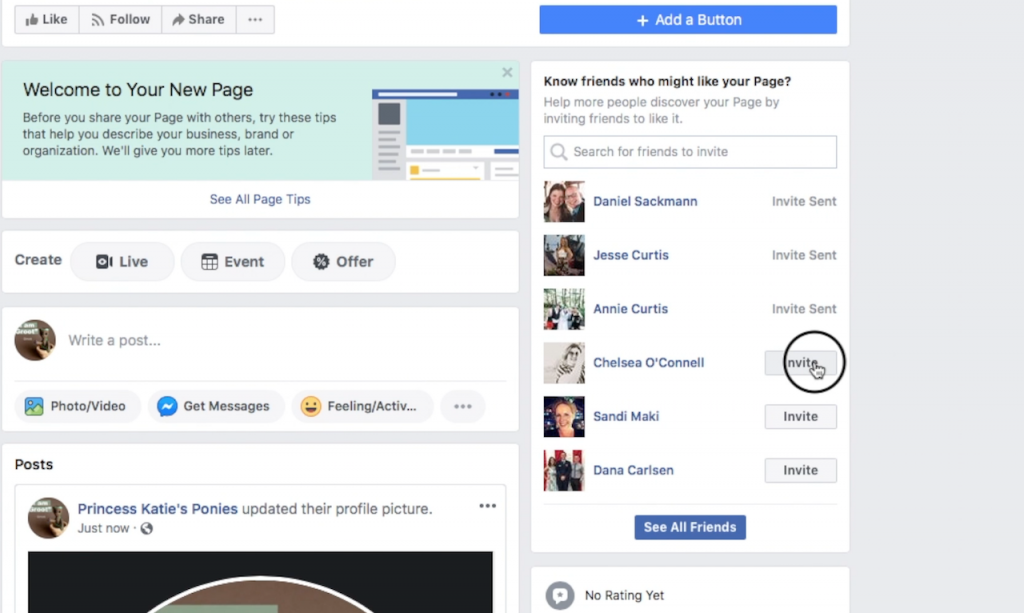Open the more options ellipsis beside Share
The image size is (1024, 613).
[x=255, y=20]
